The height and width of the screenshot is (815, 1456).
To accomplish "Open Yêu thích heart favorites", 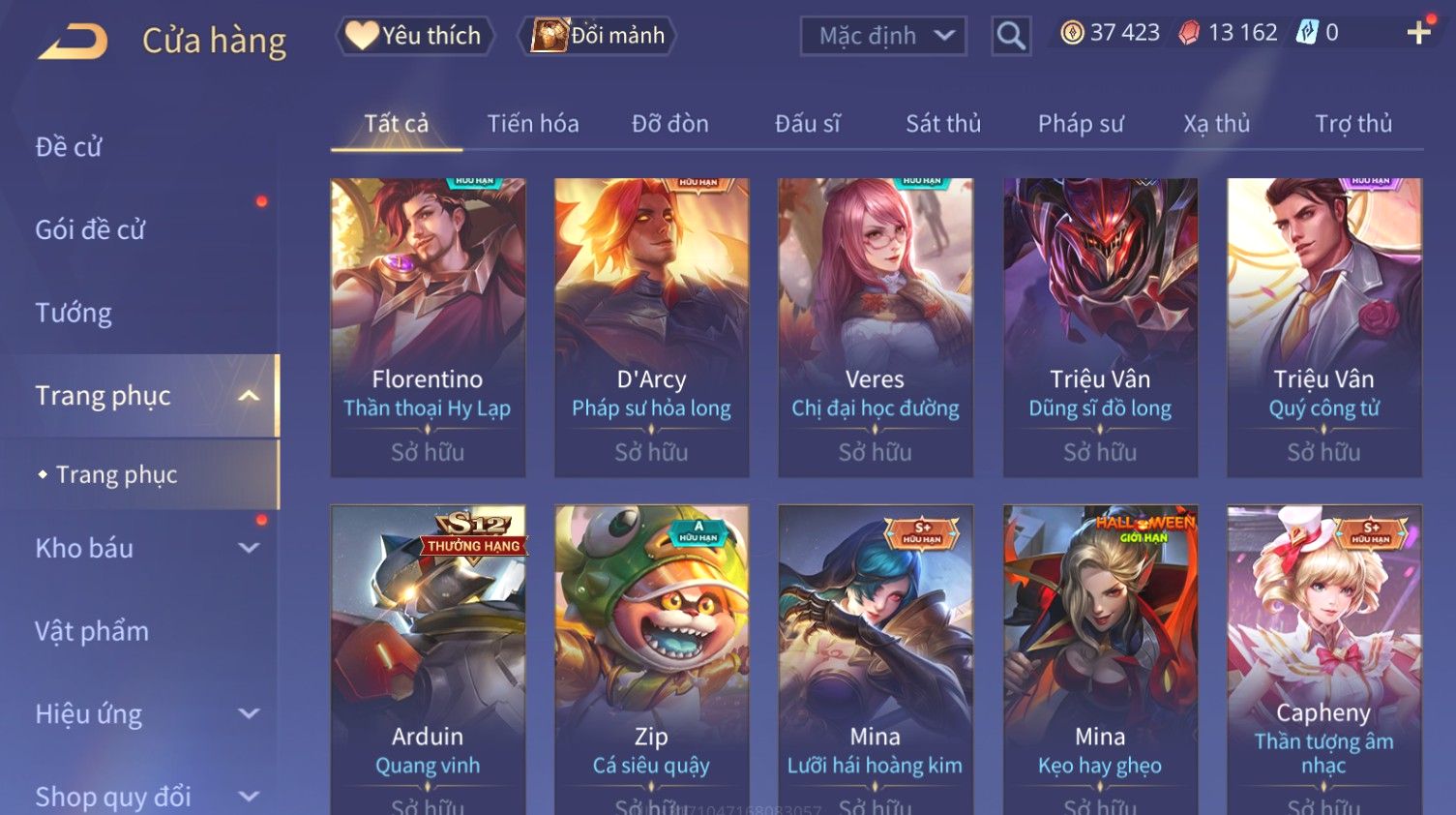I will tap(415, 36).
